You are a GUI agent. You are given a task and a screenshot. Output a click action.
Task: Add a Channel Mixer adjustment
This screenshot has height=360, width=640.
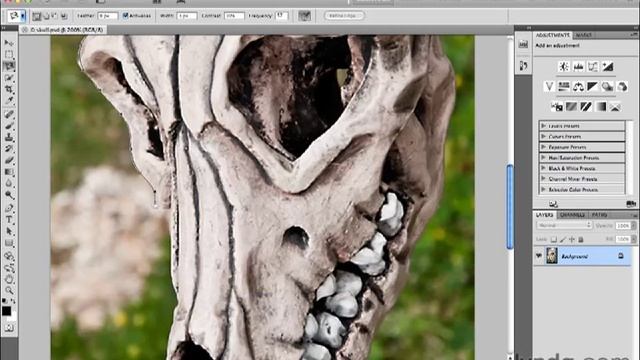(622, 86)
